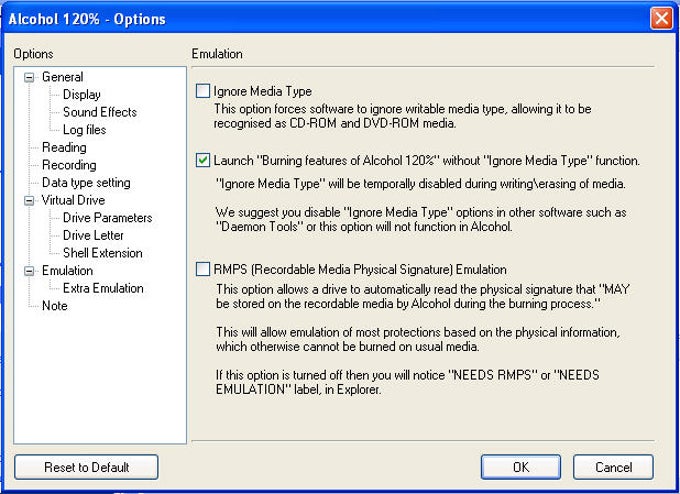Confirm settings with the OK button
The height and width of the screenshot is (494, 680).
(x=521, y=467)
